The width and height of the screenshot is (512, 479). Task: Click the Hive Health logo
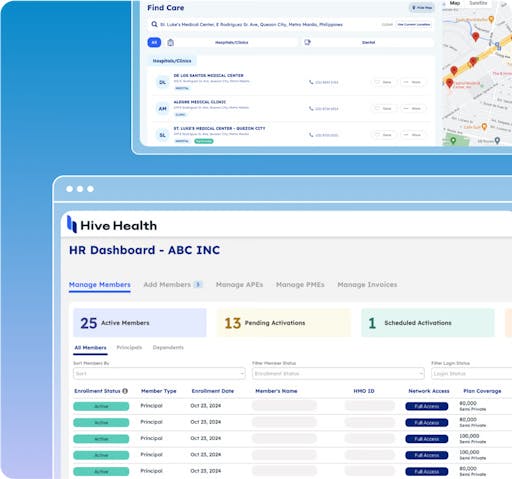[x=112, y=224]
